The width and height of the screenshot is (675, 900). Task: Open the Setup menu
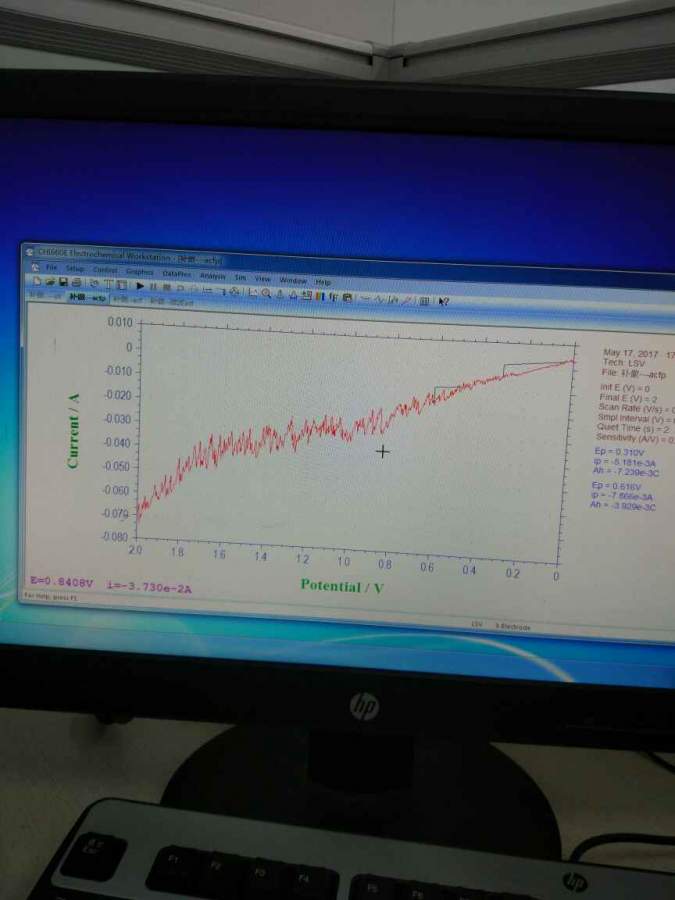click(x=75, y=269)
